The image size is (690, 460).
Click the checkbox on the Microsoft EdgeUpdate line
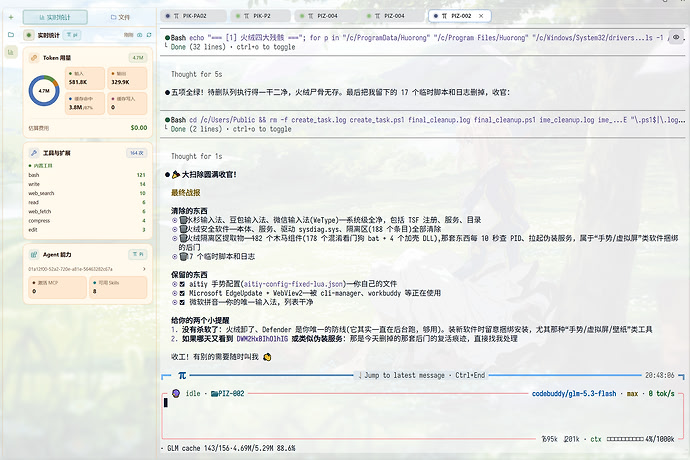182,293
